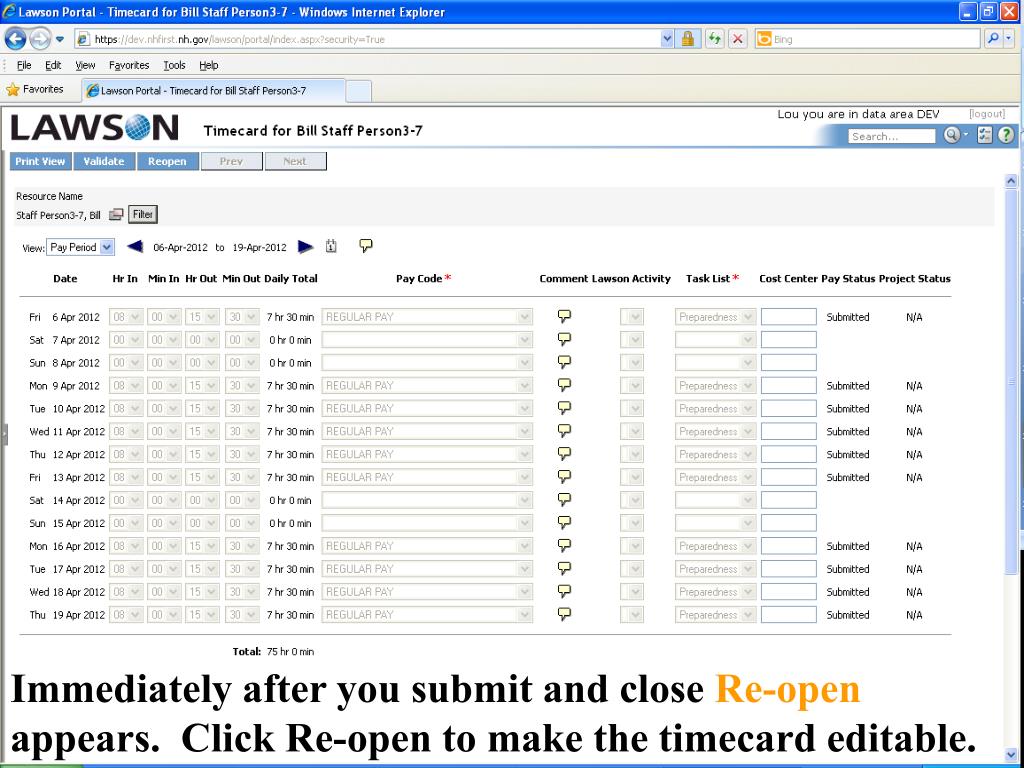Open the Tools menu

coord(174,65)
